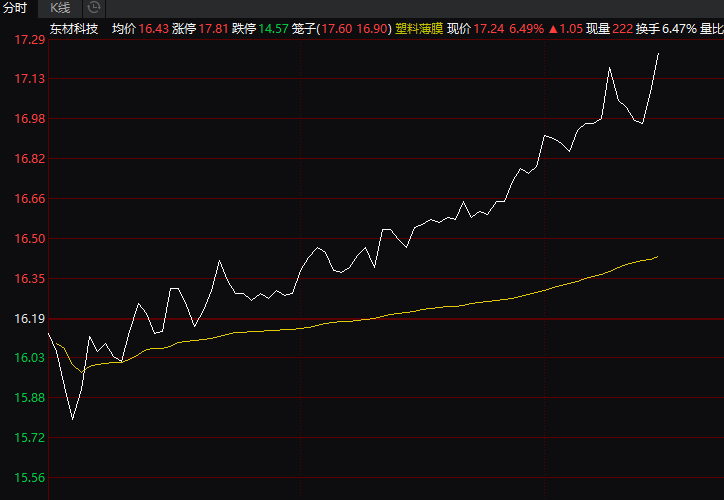Select limit-down price 14.57
The height and width of the screenshot is (500, 724).
[x=273, y=29]
